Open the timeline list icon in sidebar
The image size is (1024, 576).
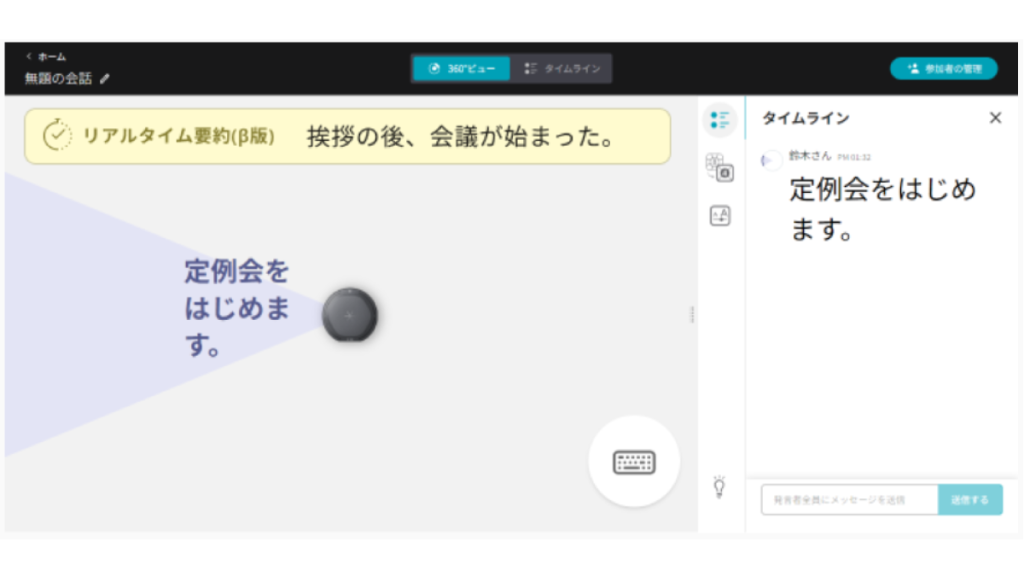click(x=719, y=120)
